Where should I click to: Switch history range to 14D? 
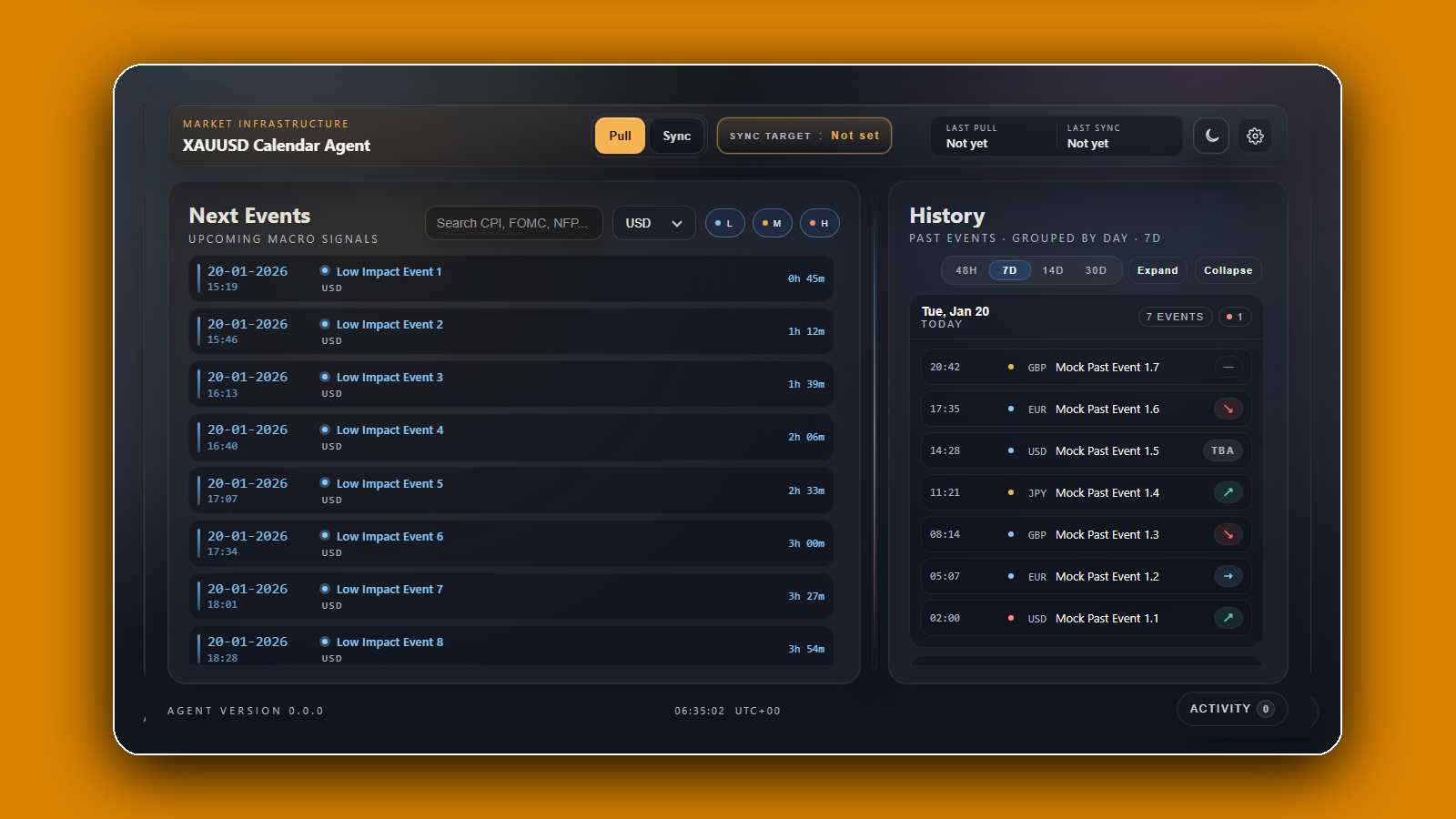coord(1053,270)
